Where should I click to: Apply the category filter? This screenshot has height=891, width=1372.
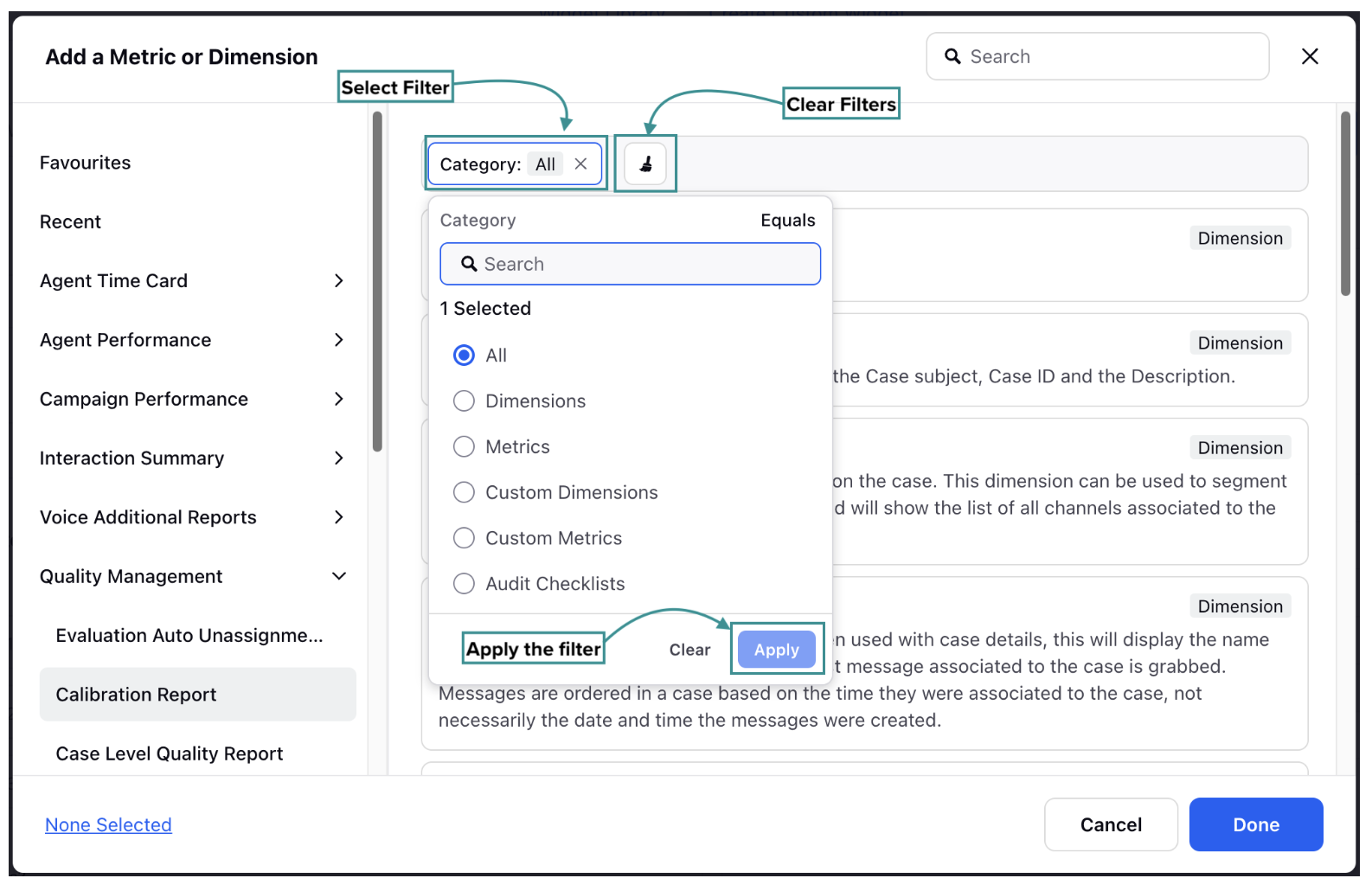coord(777,650)
